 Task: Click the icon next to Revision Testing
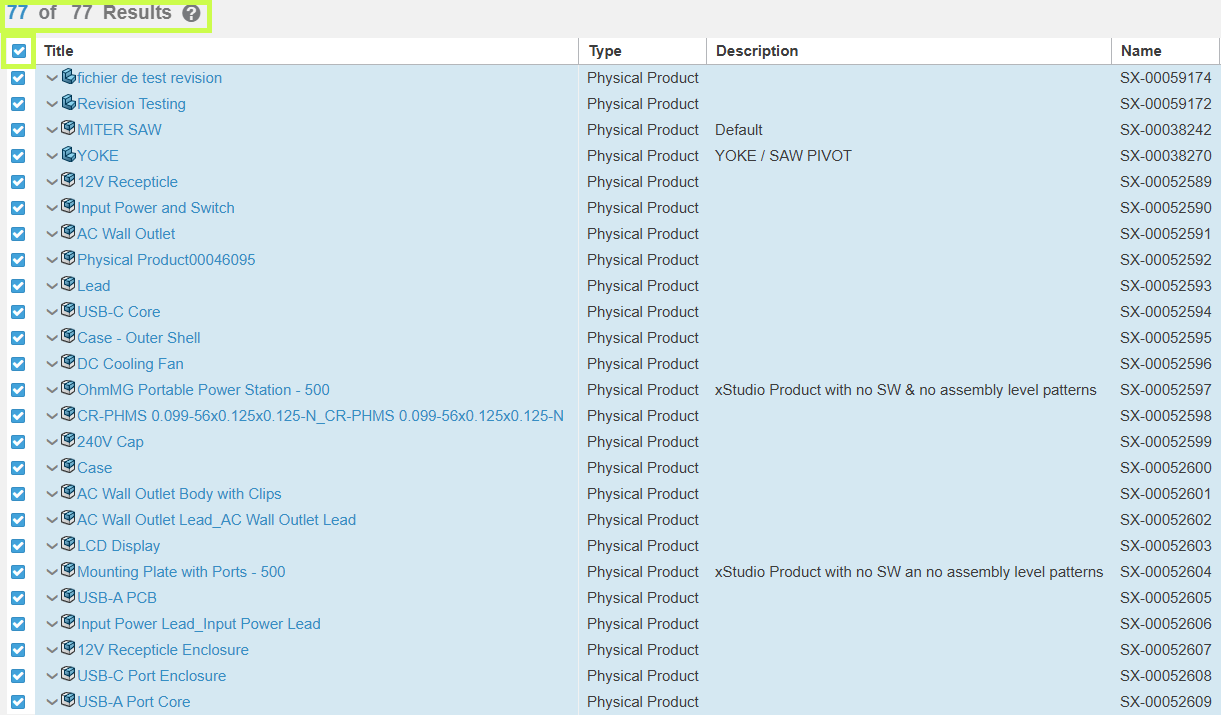[68, 102]
